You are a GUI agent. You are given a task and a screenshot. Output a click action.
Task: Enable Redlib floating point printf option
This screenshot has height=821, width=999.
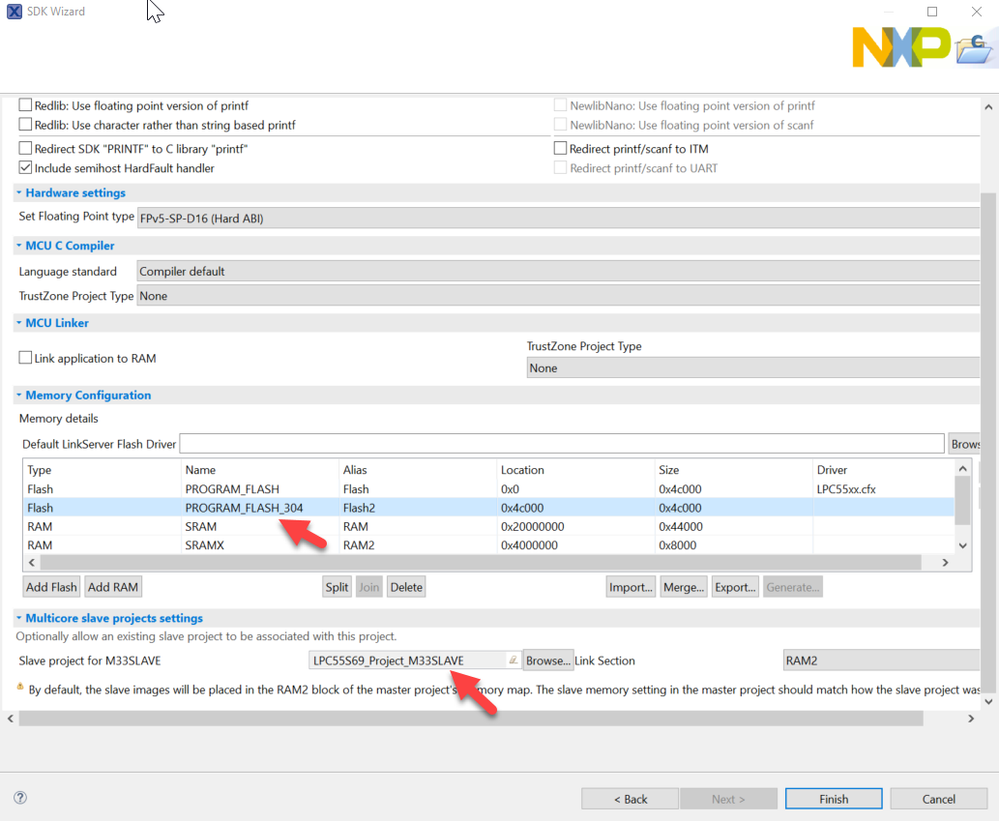click(x=26, y=105)
